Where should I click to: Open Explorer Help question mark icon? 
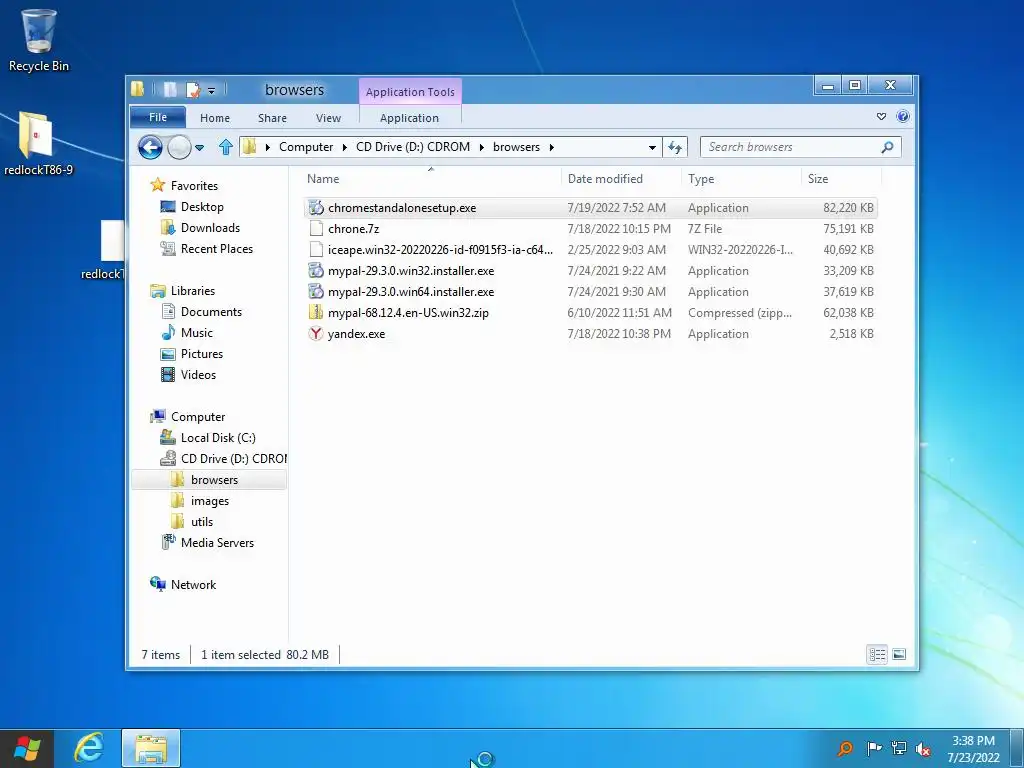pyautogui.click(x=903, y=116)
